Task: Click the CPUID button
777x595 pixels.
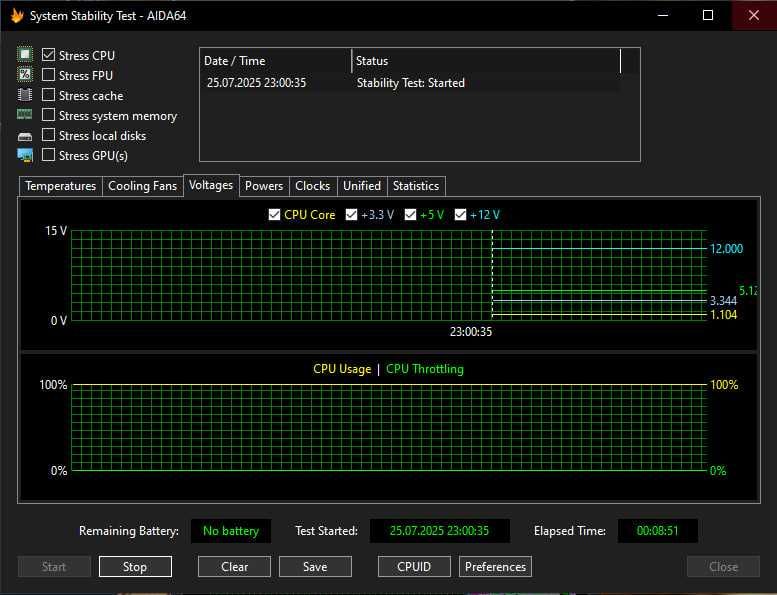Action: click(414, 567)
